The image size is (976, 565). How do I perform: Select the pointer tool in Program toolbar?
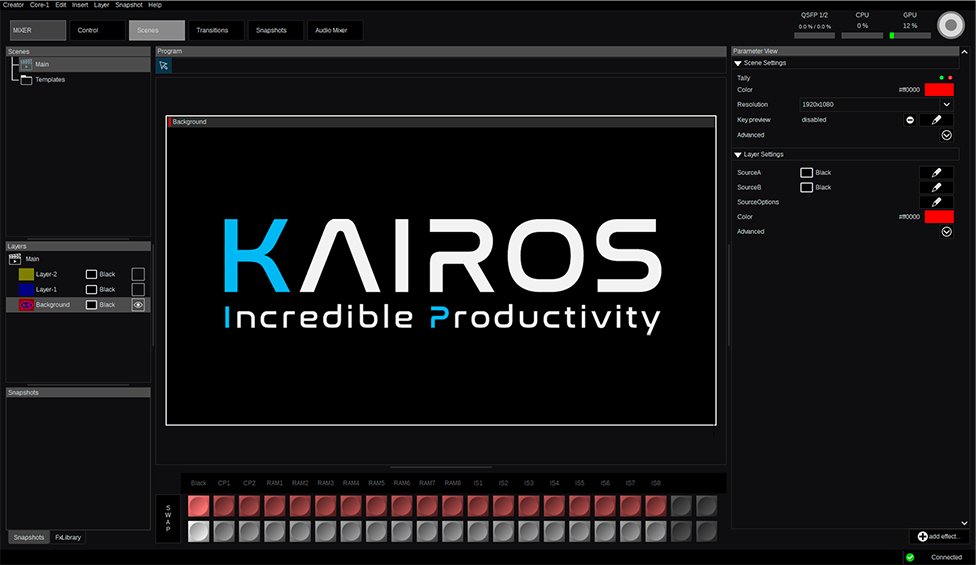tap(164, 65)
